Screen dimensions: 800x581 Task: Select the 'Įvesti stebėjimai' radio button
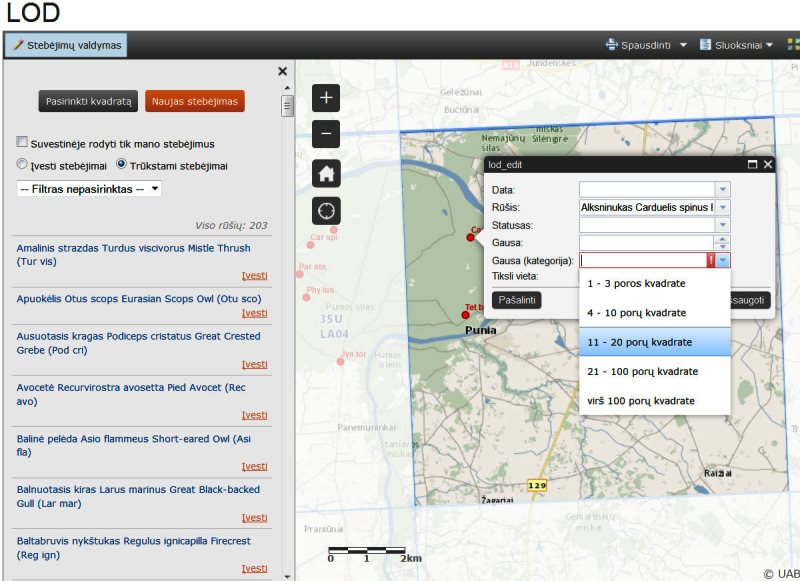coord(22,165)
